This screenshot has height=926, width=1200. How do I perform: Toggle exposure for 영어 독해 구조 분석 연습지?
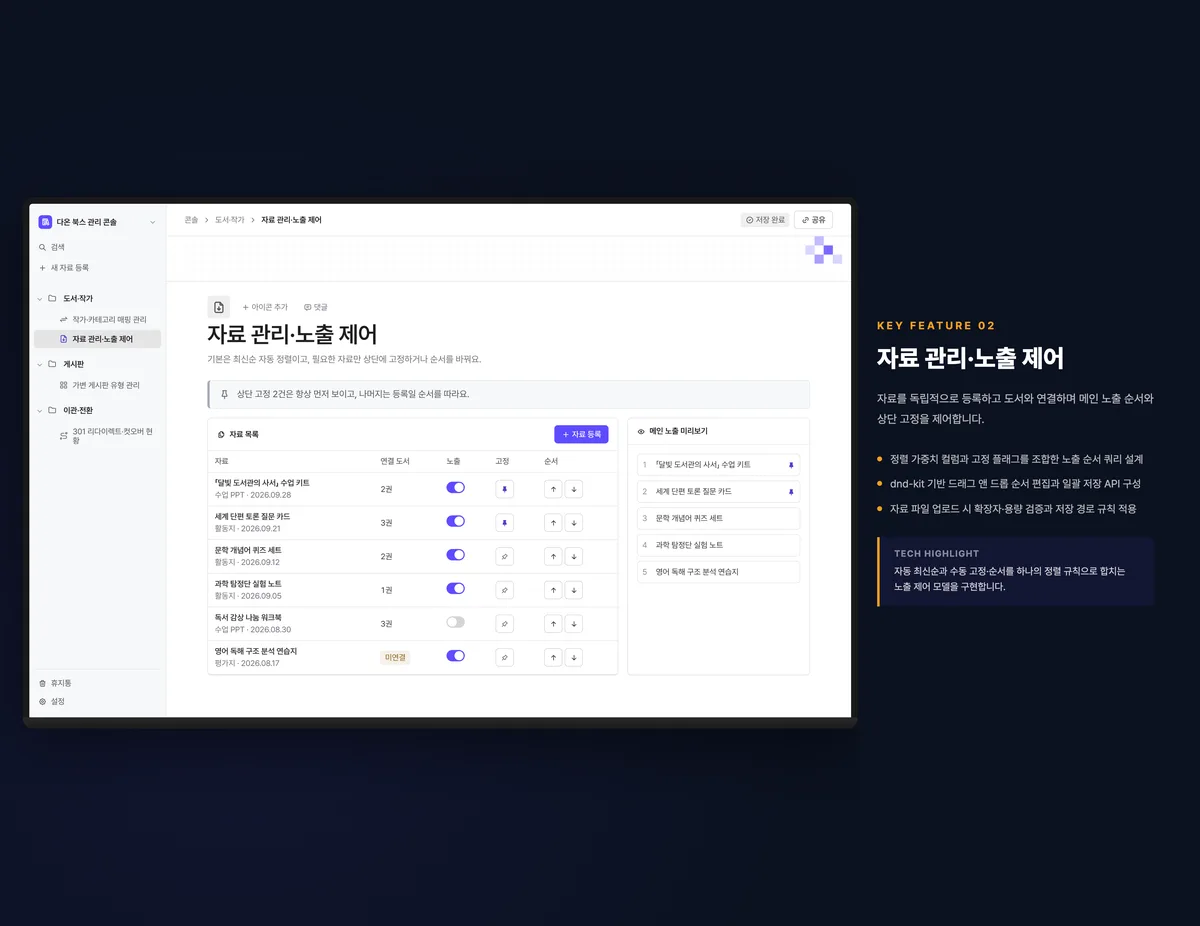pyautogui.click(x=455, y=656)
